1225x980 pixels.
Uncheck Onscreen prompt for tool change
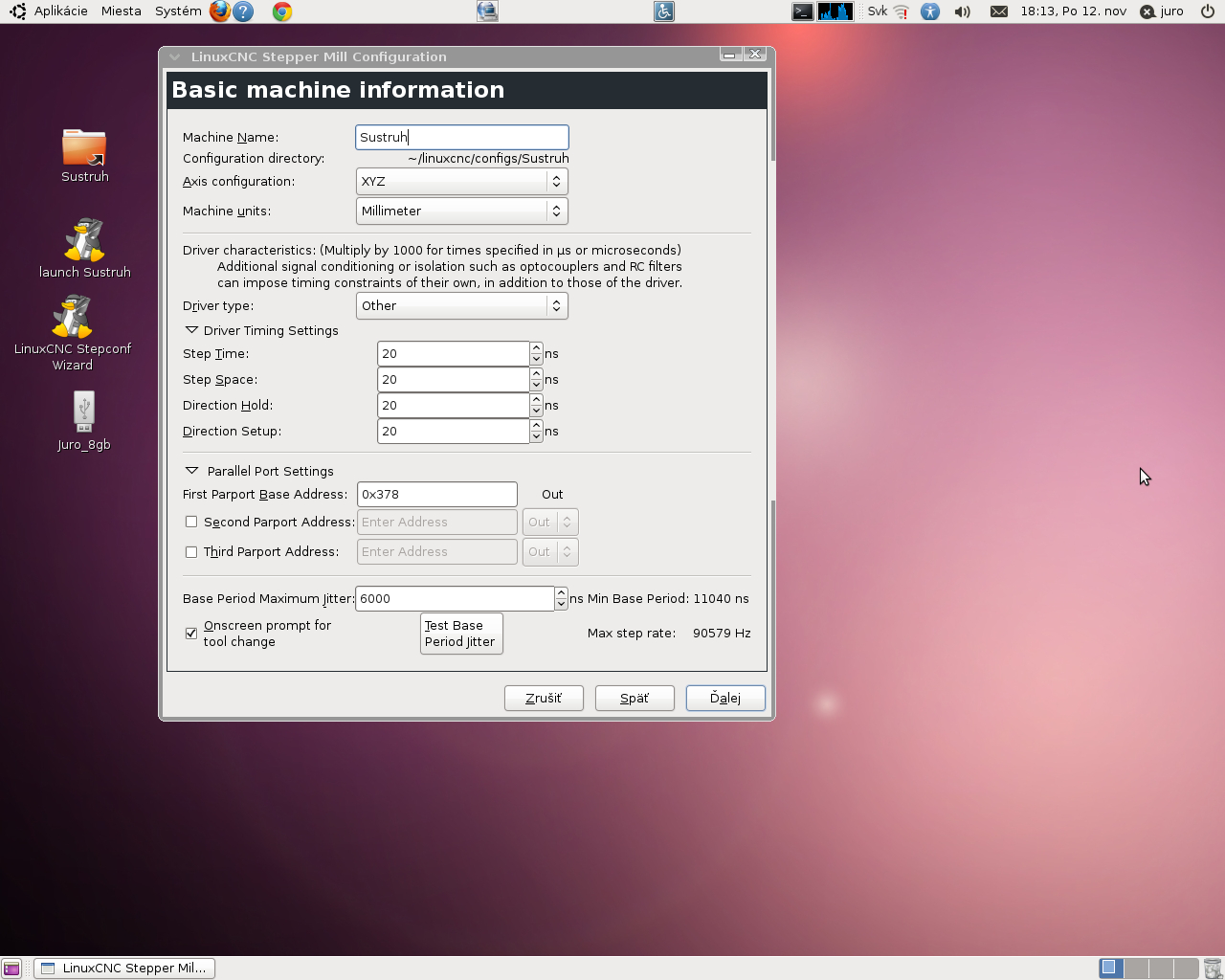click(191, 634)
